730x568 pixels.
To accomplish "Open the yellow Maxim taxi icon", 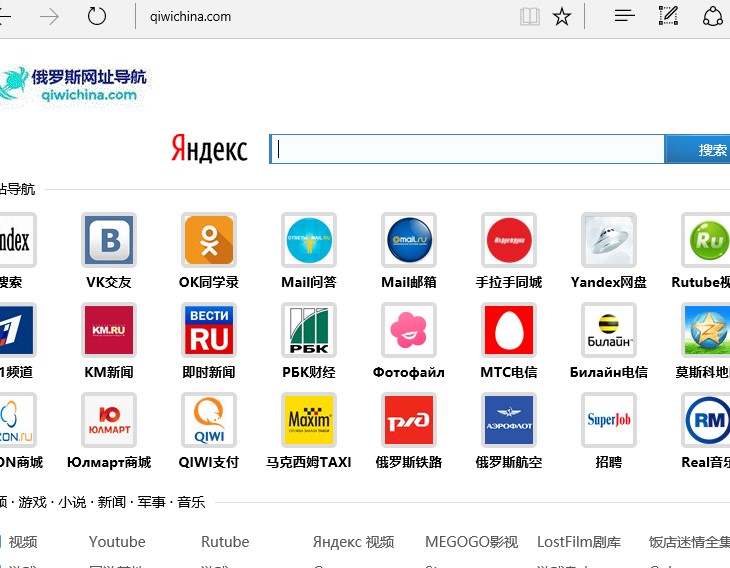I will pos(309,420).
